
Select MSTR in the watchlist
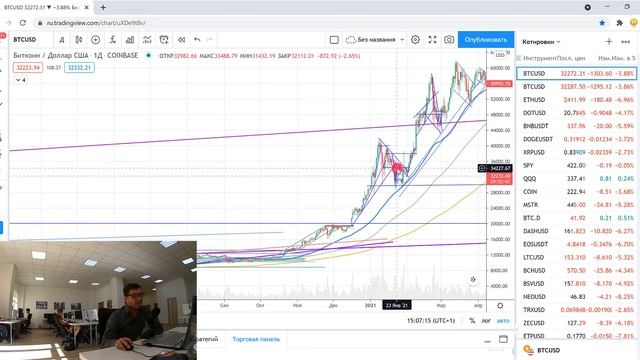[576, 204]
